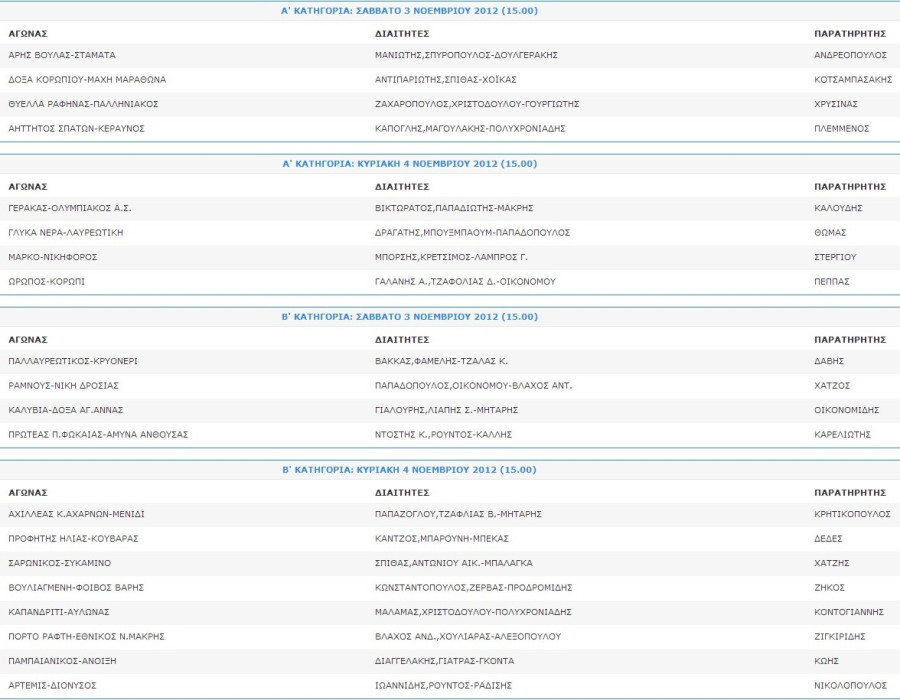Select match cell 'ΑΡΗΣ ΒΟΥΛΑΣ-ΣΤΑΜΑΤΑ'

pos(62,55)
